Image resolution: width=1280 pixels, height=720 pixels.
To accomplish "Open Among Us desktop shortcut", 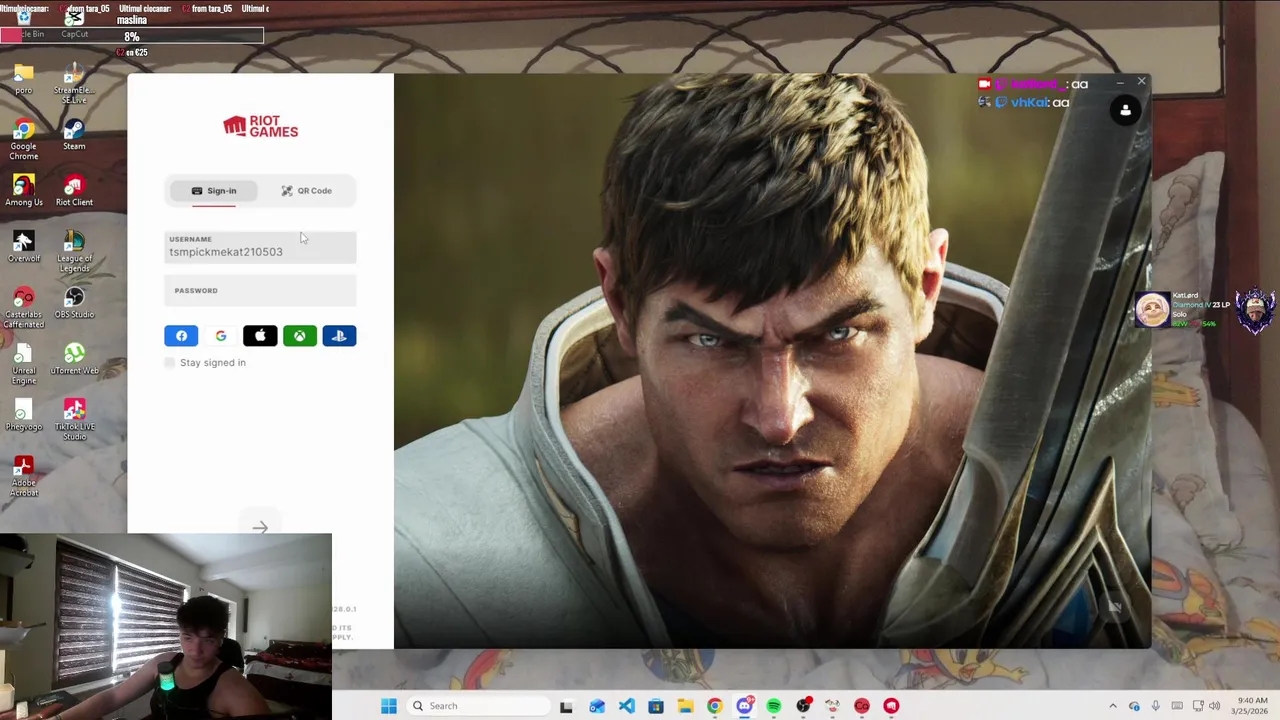I will (24, 191).
